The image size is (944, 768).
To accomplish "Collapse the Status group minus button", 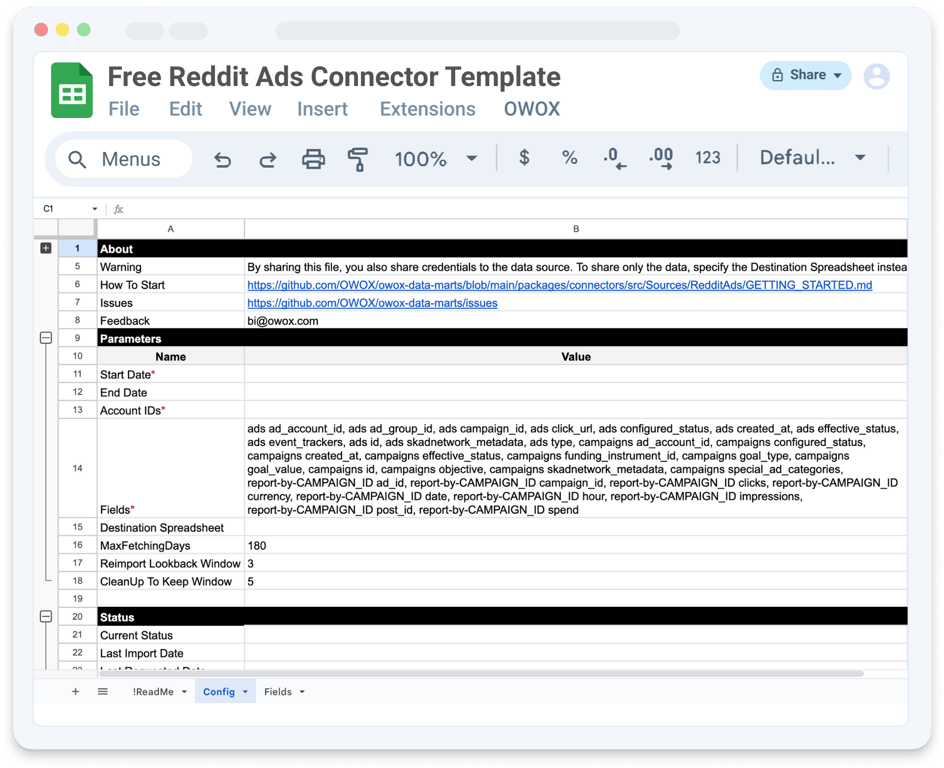I will tap(46, 616).
